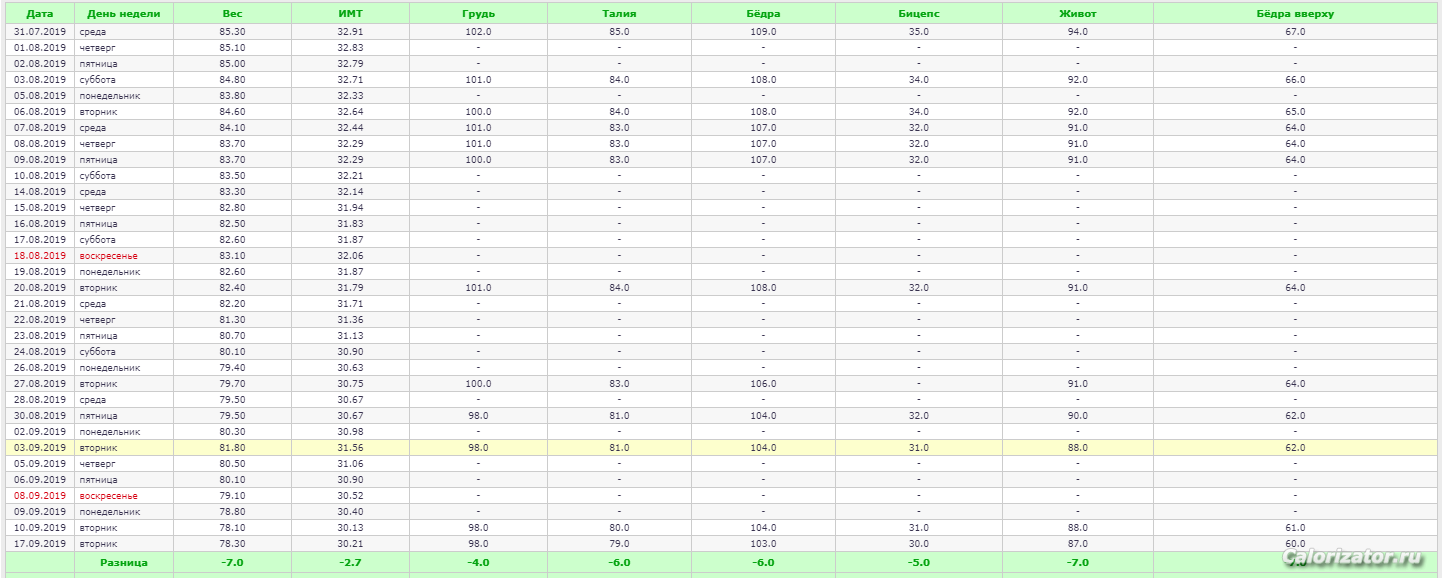Click the Бёдра вверху column header
This screenshot has height=578, width=1445.
pyautogui.click(x=1295, y=14)
